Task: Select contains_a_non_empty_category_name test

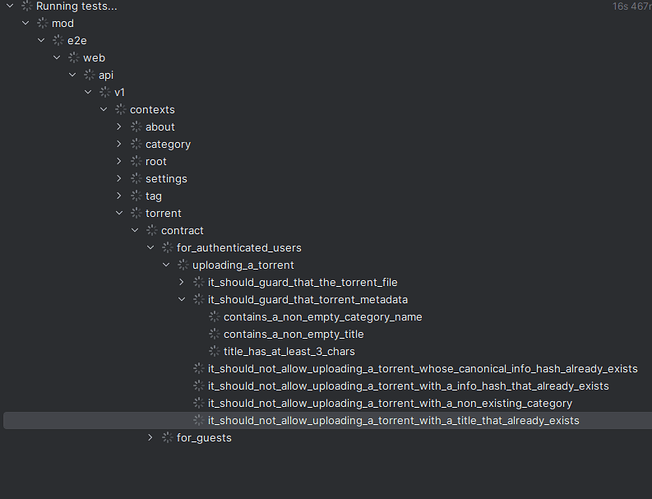Action: click(x=323, y=317)
